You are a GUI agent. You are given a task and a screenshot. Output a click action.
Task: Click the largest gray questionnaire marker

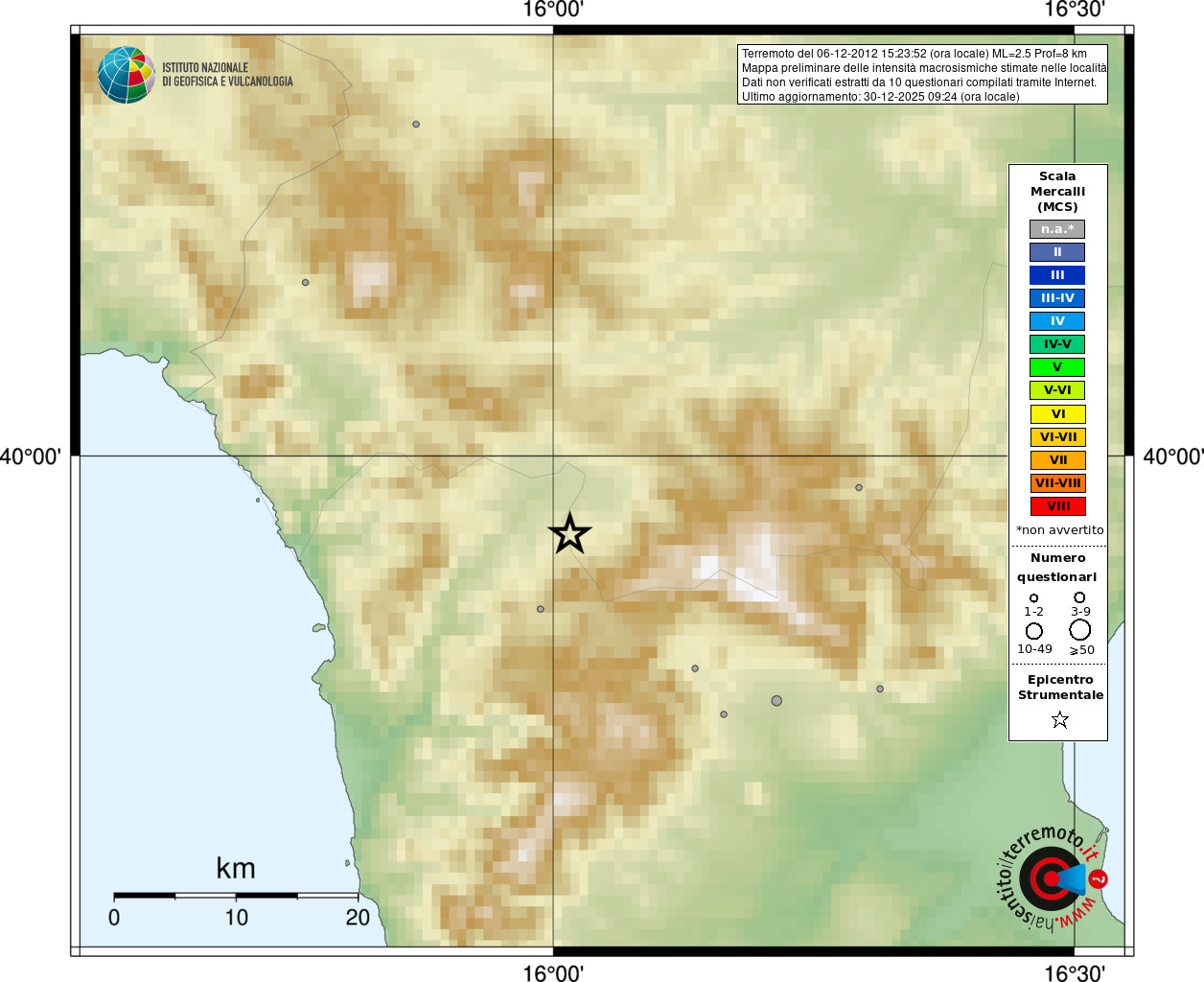[x=776, y=701]
